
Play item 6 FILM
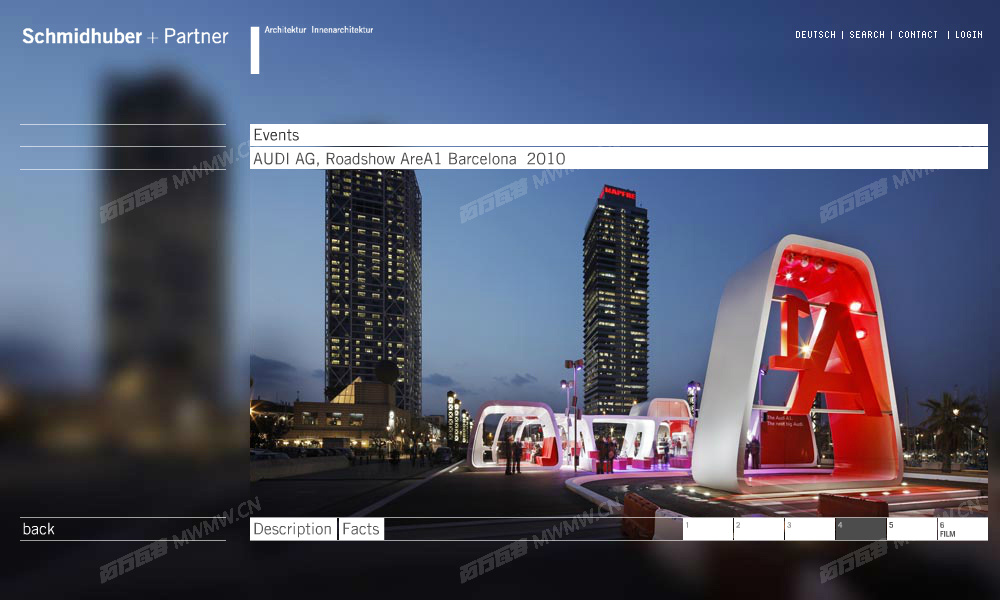click(963, 529)
